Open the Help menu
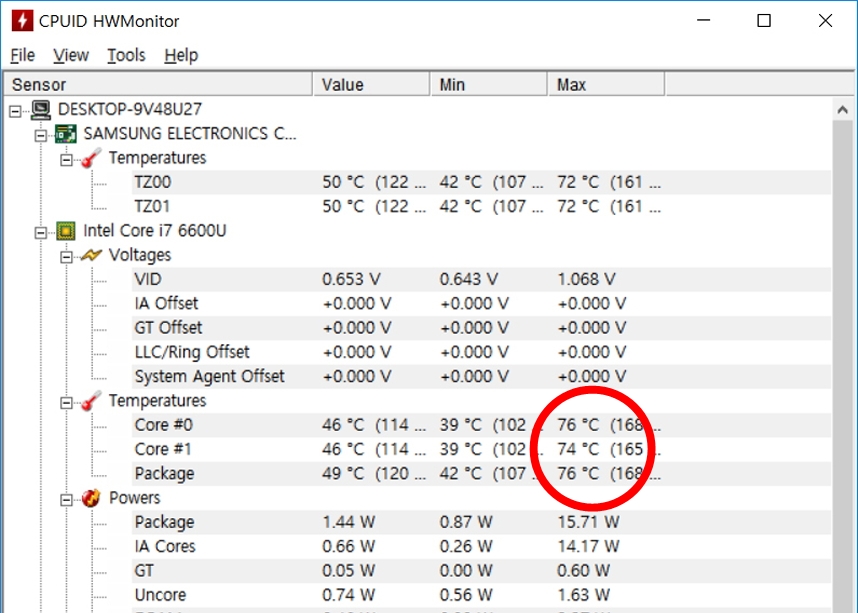This screenshot has width=858, height=613. [181, 55]
